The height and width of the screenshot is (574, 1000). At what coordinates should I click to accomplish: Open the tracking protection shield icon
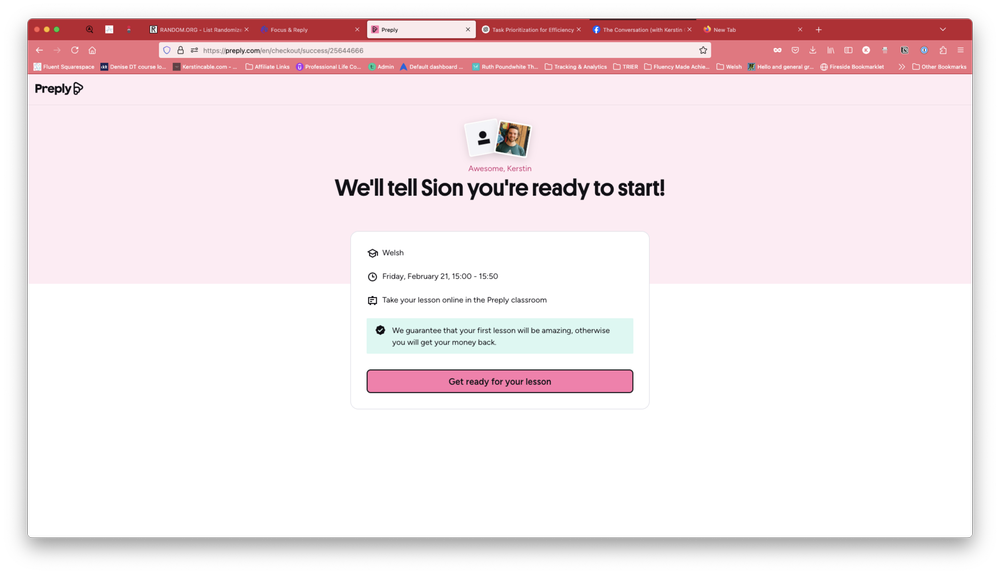[167, 50]
